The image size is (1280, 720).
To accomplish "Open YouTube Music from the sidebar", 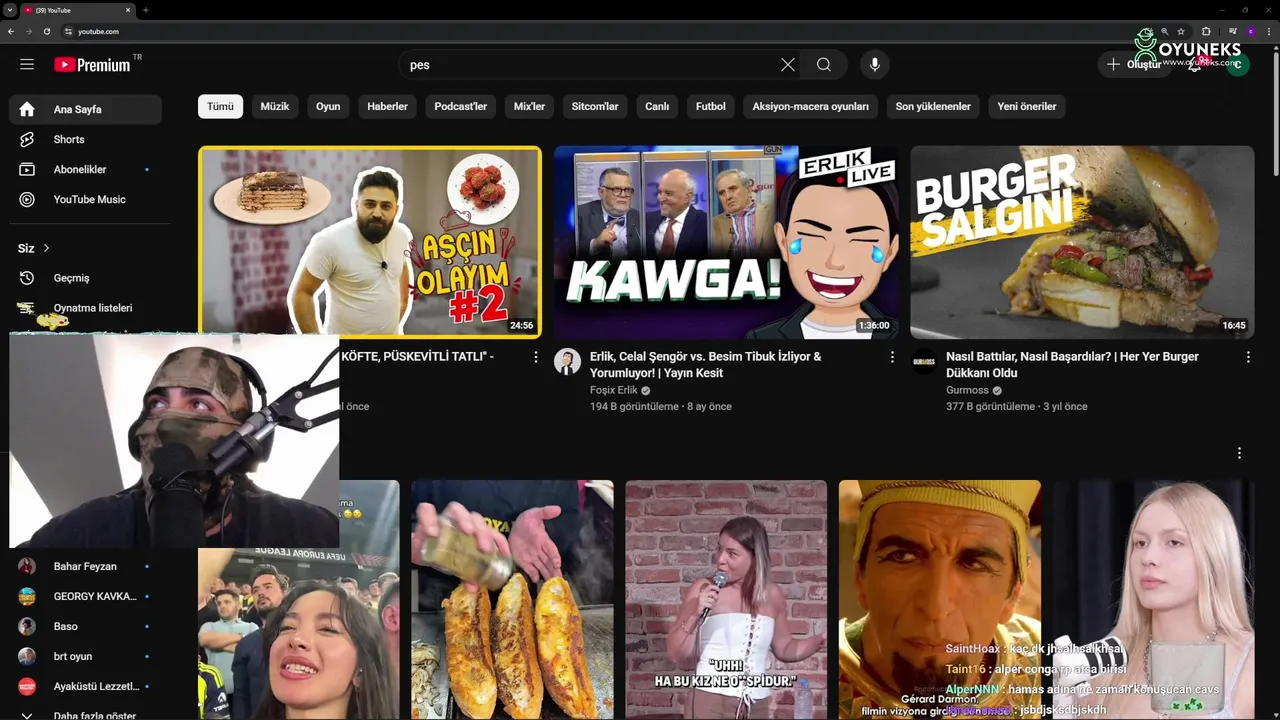I will (x=85, y=199).
